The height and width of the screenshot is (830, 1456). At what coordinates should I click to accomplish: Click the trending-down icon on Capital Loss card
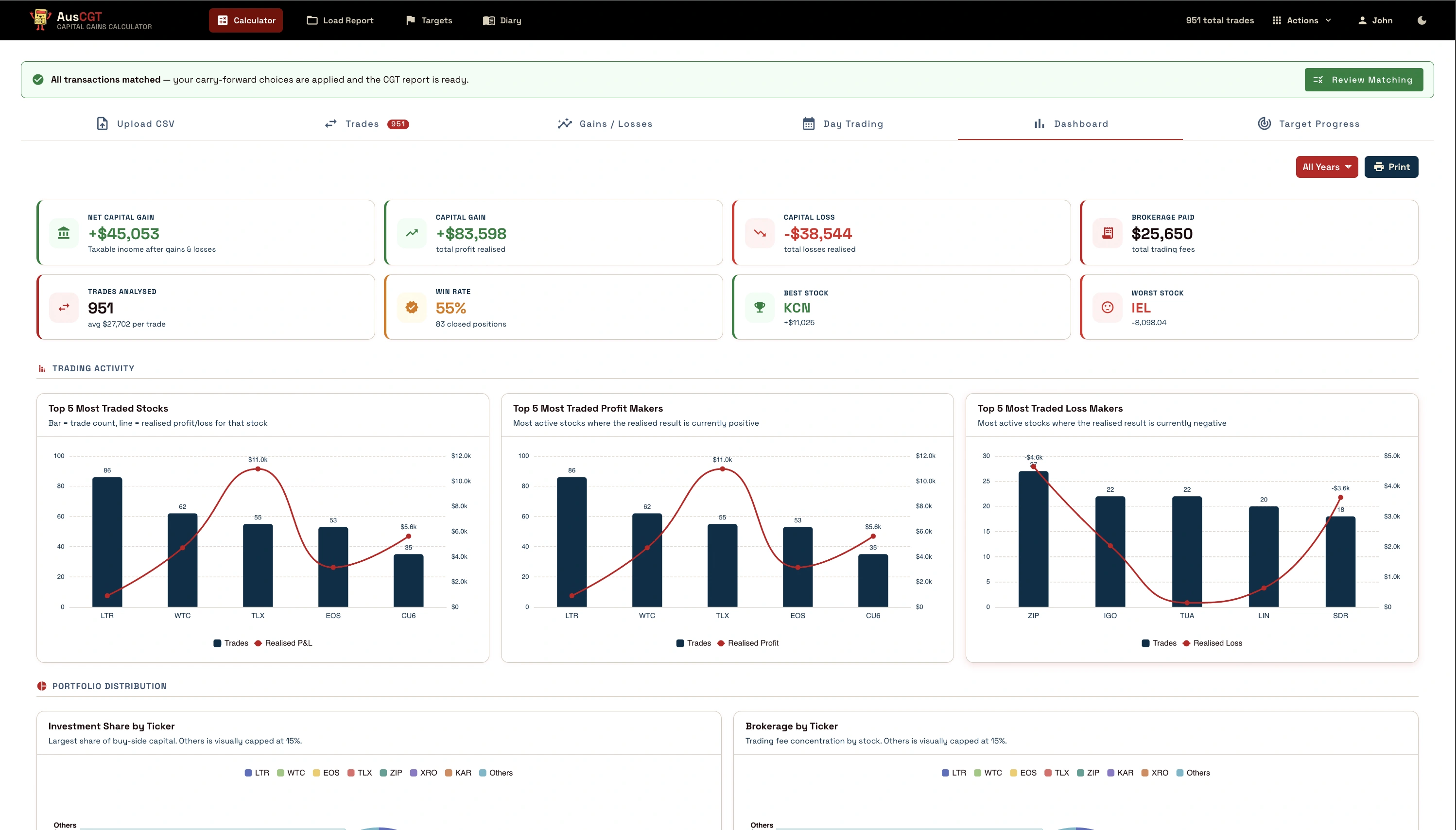760,233
